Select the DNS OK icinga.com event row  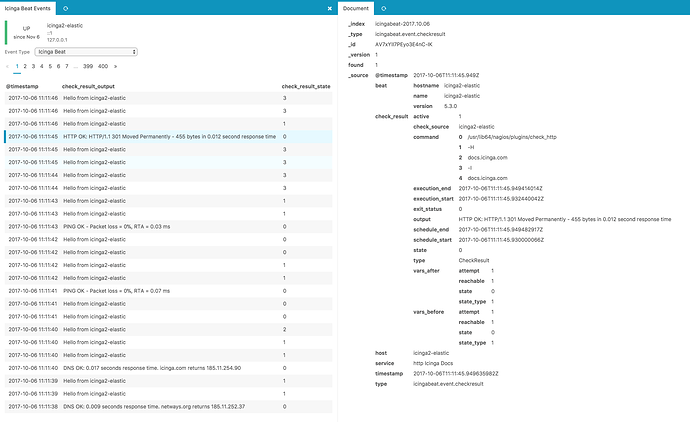(169, 368)
